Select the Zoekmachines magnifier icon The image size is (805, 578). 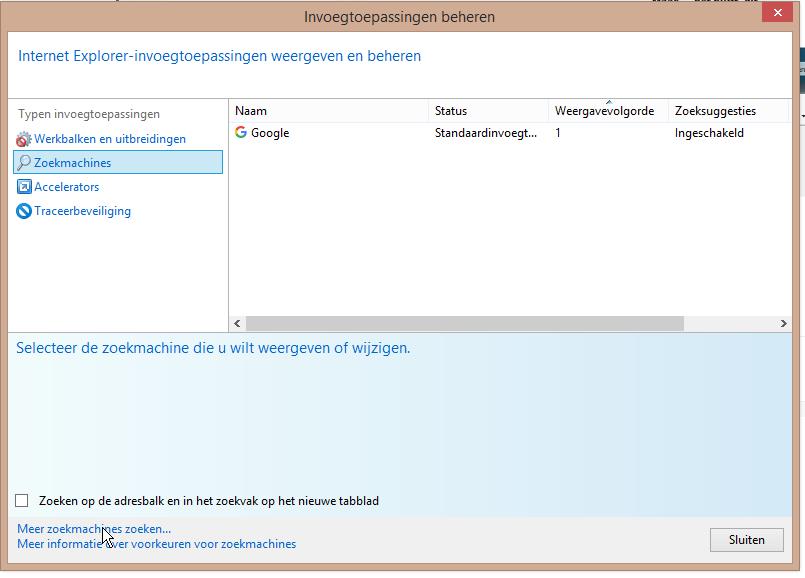[x=24, y=163]
